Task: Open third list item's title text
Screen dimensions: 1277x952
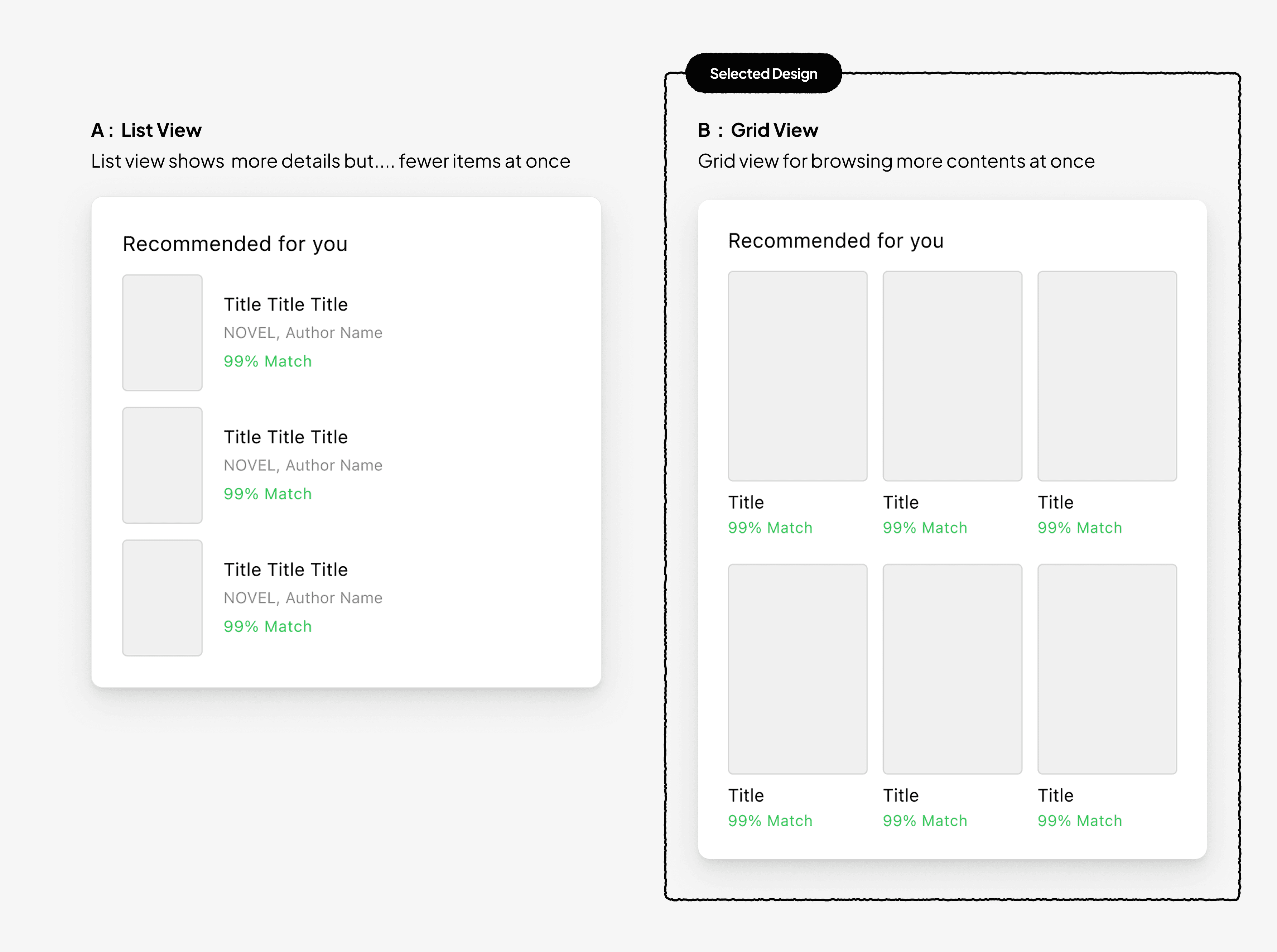Action: click(286, 569)
